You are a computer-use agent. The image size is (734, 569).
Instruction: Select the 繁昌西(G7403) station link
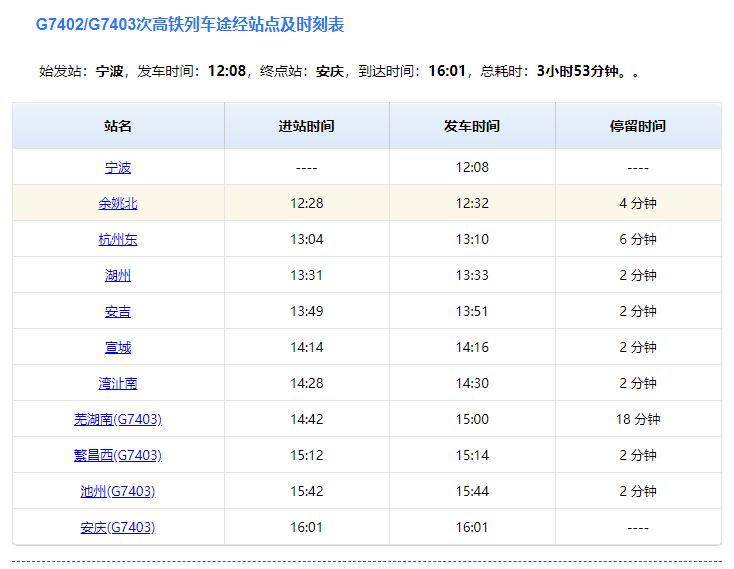tap(118, 455)
